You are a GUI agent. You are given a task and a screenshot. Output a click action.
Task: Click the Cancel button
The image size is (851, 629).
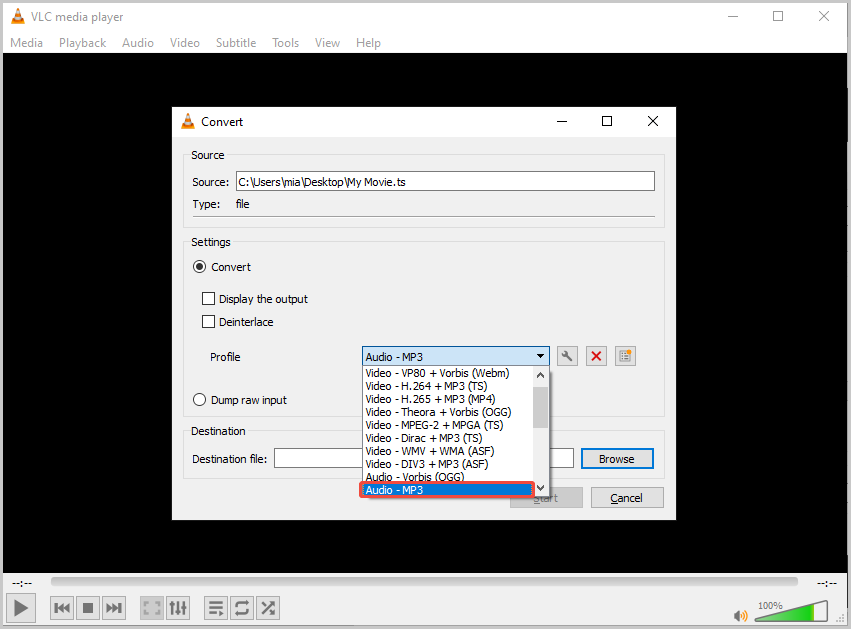627,498
